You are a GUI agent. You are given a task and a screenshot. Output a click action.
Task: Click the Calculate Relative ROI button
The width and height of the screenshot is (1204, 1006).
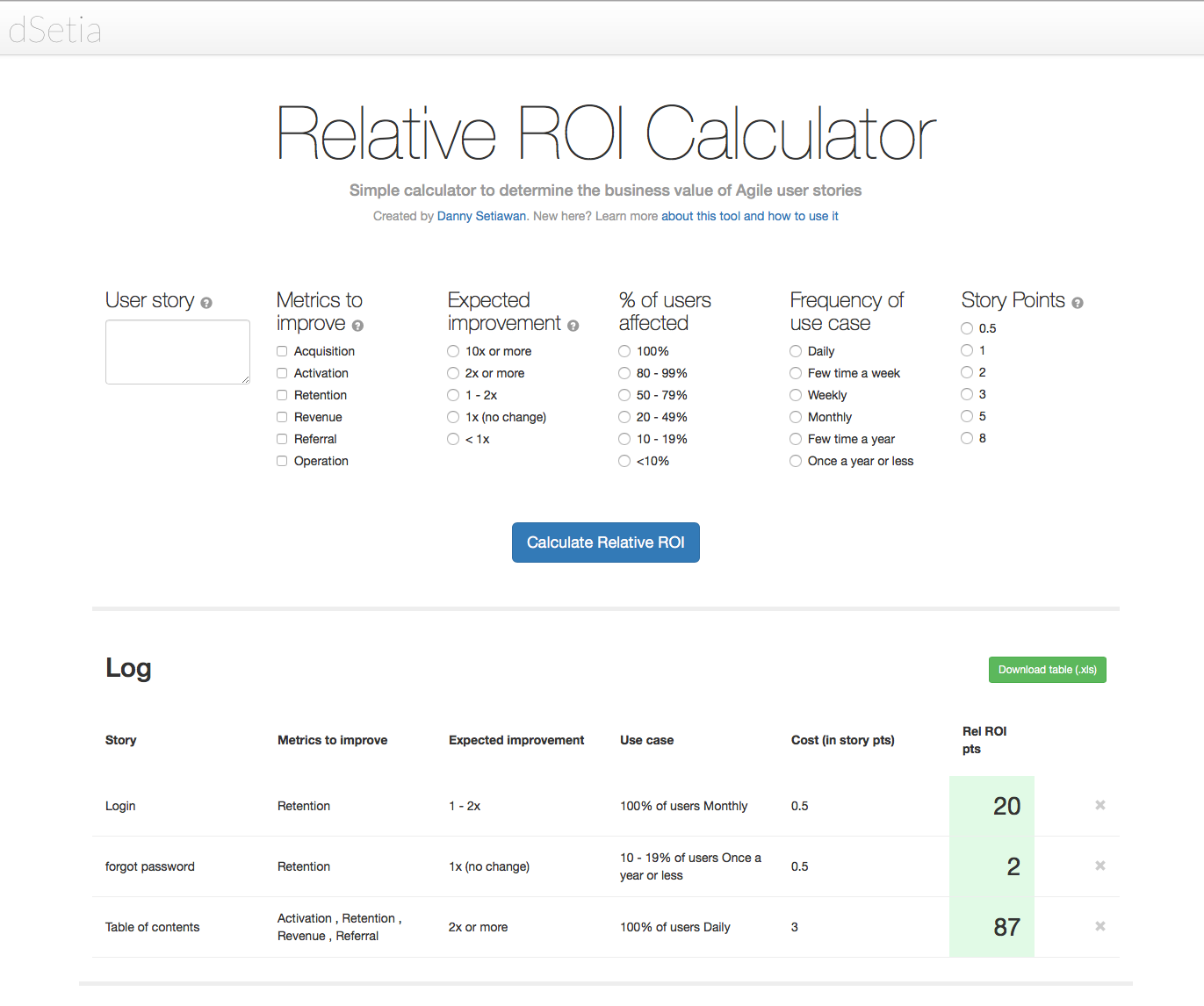pos(606,543)
